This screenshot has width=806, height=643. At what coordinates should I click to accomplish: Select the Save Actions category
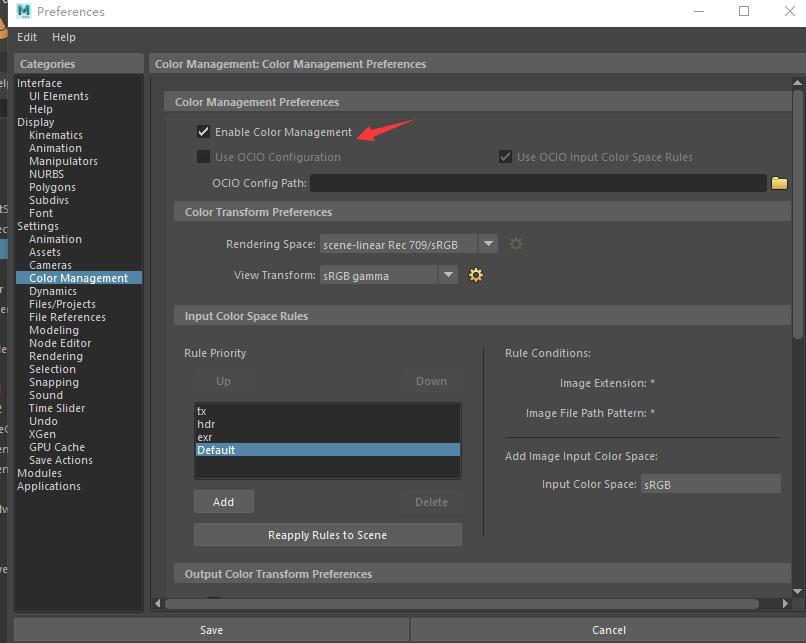(x=61, y=460)
